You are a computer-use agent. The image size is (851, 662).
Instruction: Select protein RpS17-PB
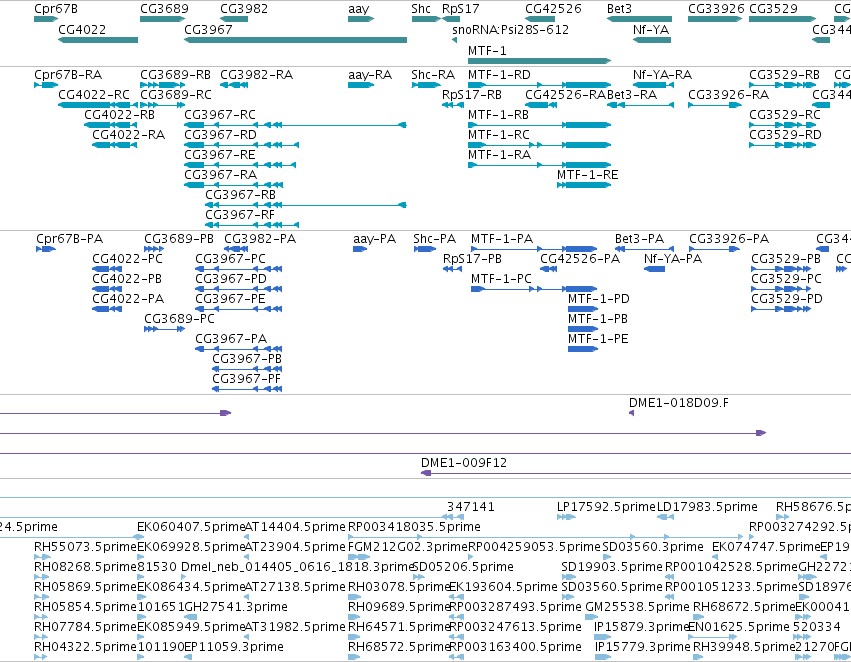pos(472,258)
